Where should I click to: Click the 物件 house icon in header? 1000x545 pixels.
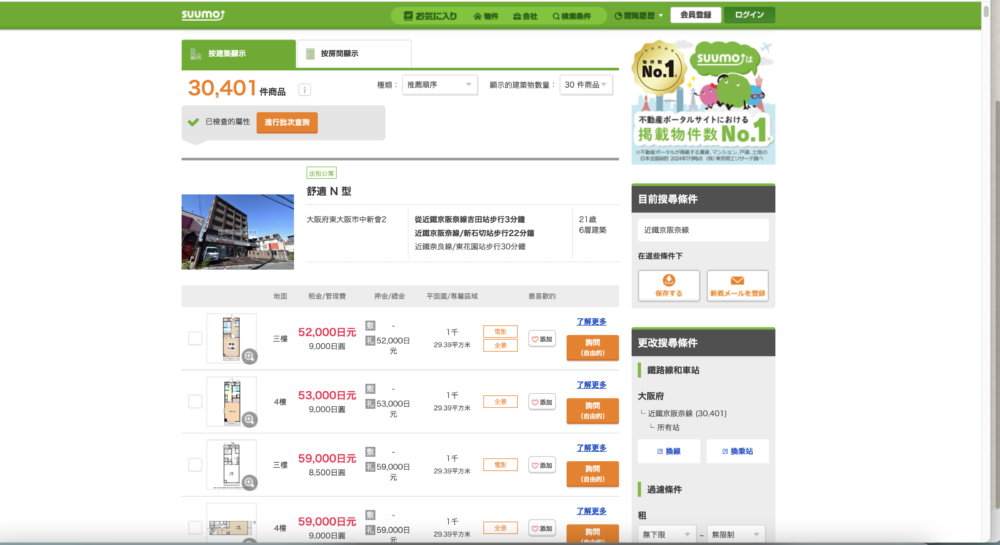point(484,15)
